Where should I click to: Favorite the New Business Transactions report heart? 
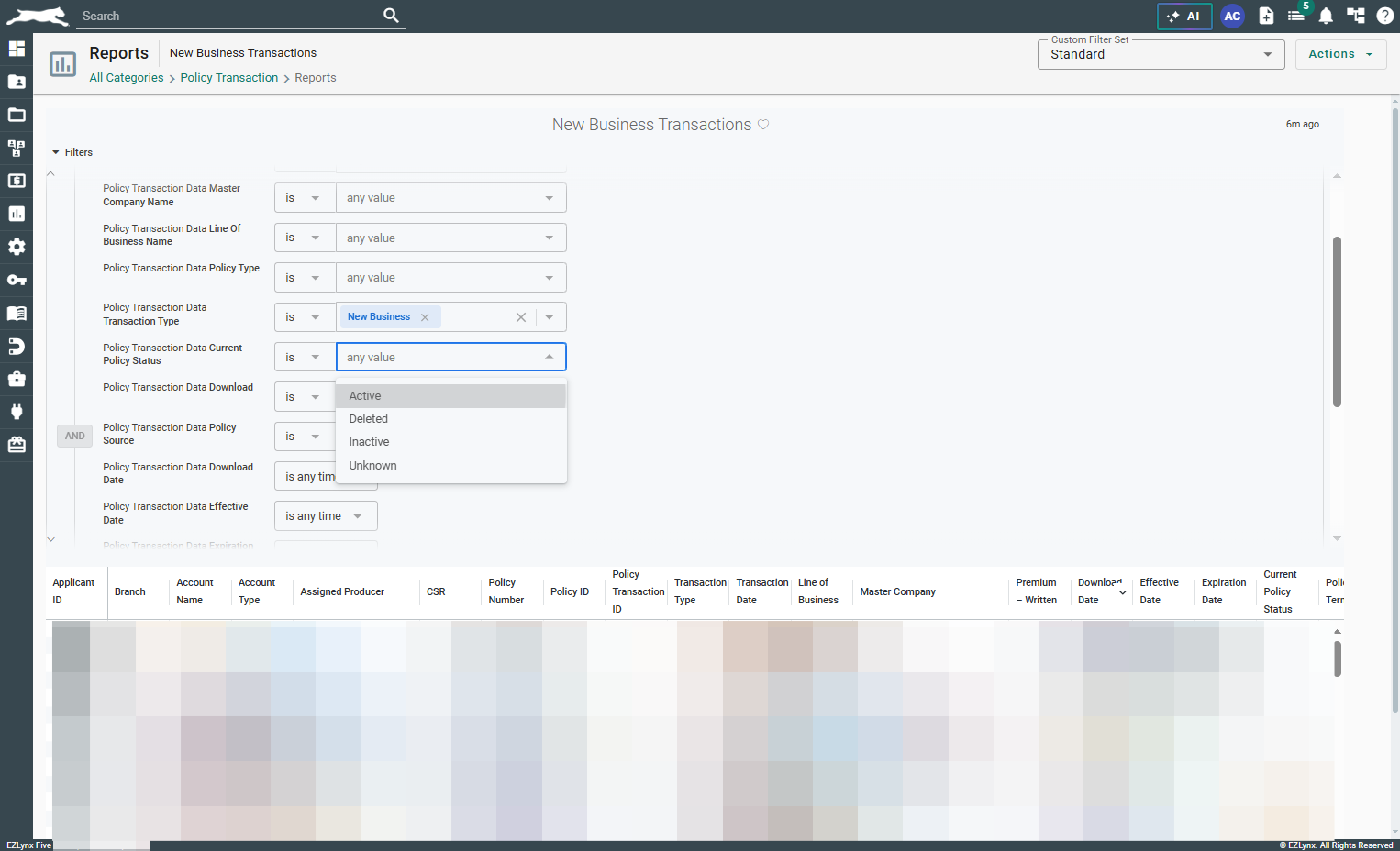(763, 125)
